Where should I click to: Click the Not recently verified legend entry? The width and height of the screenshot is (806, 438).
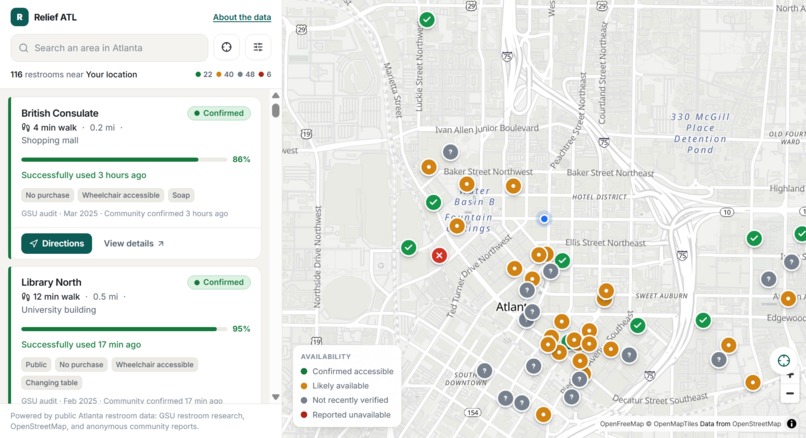click(344, 400)
